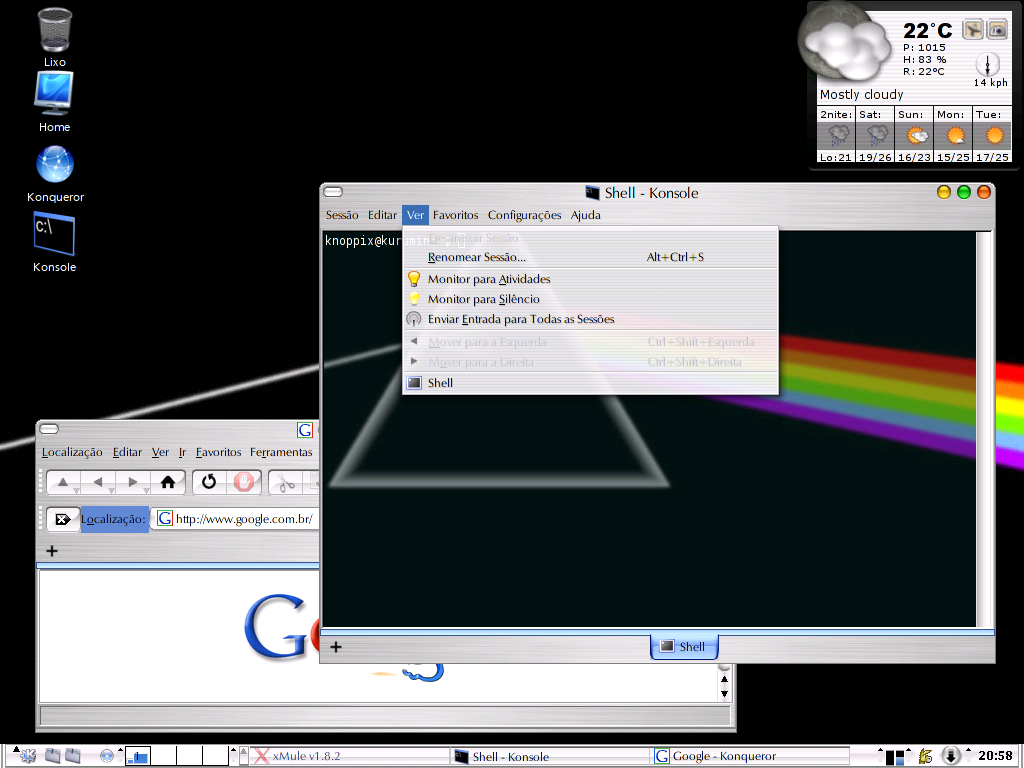Image resolution: width=1024 pixels, height=768 pixels.
Task: Click the plane-like button in the weather widget
Action: click(973, 29)
